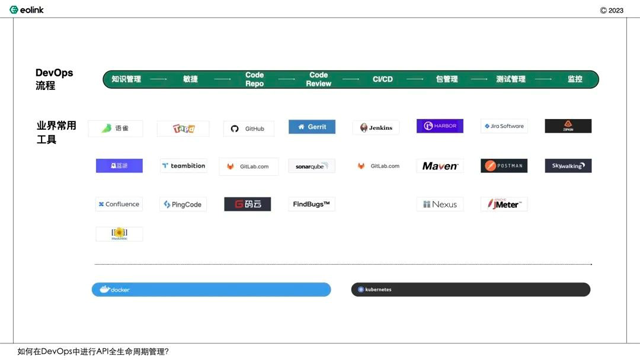This screenshot has width=640, height=360.
Task: Select the Code Review pipeline stage
Action: pos(318,79)
